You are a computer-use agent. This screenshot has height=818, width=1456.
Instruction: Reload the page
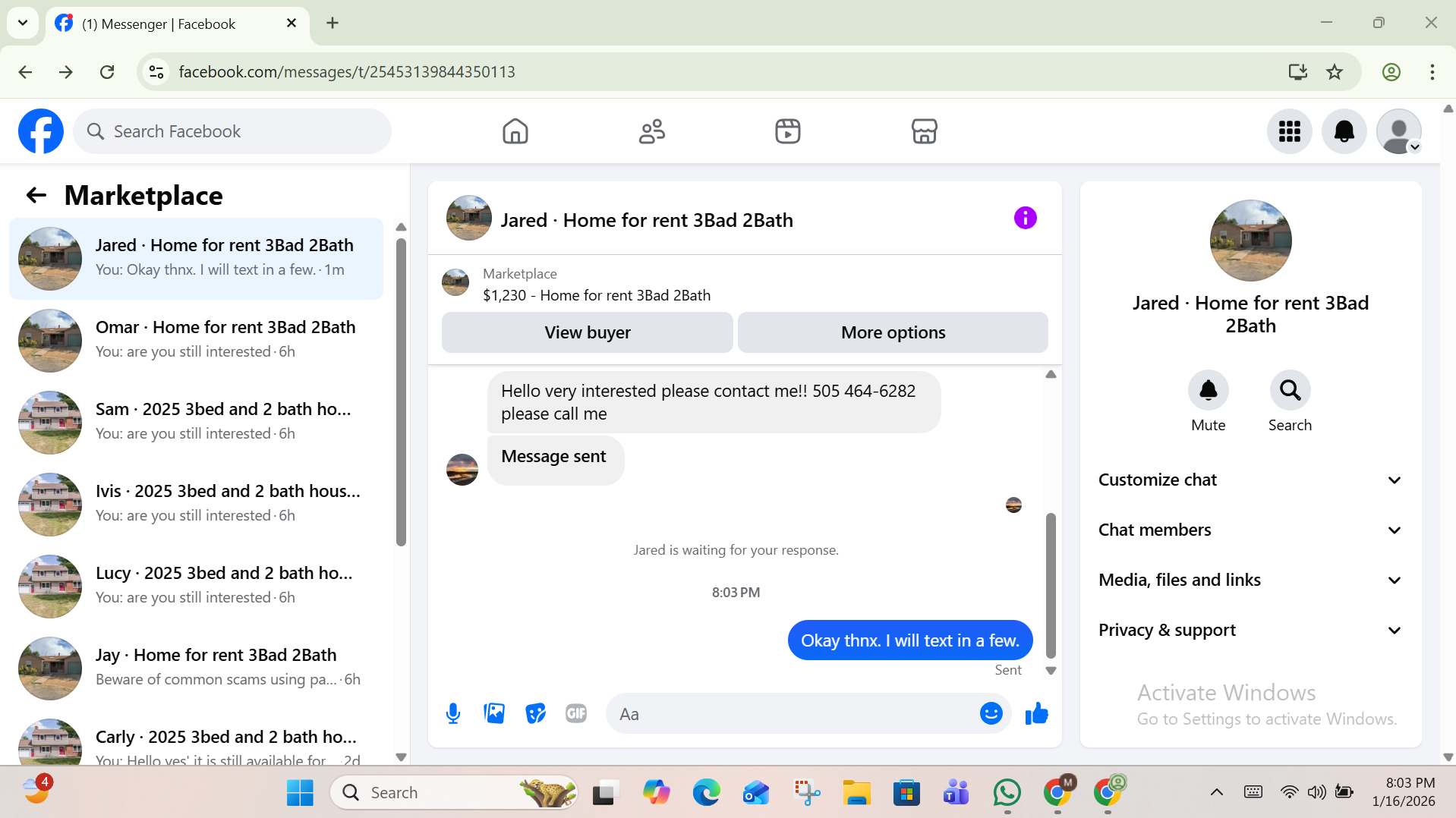[x=107, y=72]
